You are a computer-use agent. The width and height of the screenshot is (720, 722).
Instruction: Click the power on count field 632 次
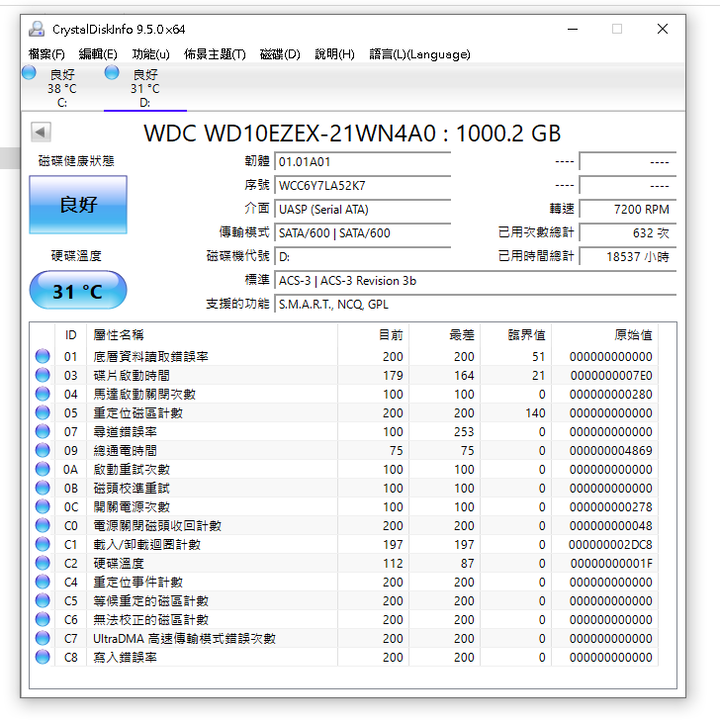point(627,233)
